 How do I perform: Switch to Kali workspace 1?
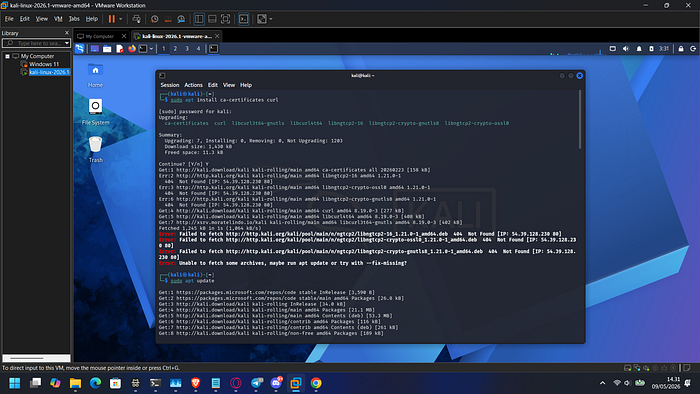click(x=163, y=49)
